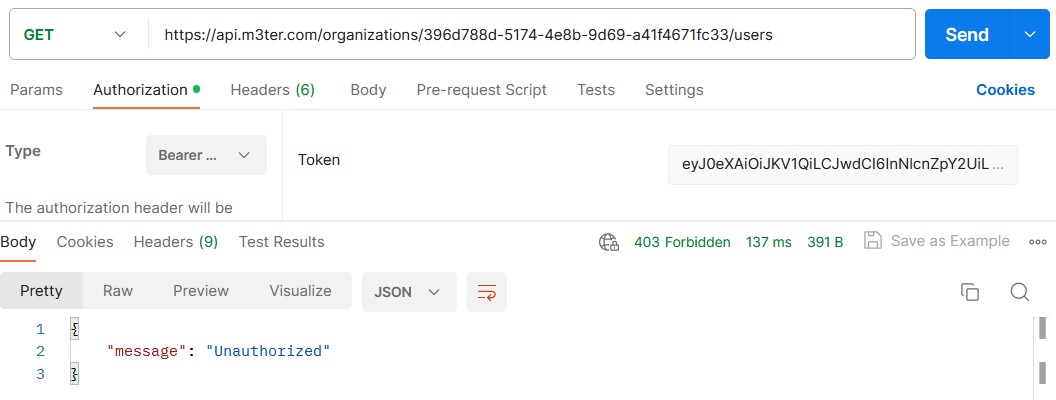Copy response body with copy icon
Viewport: 1056px width, 400px height.
969,292
